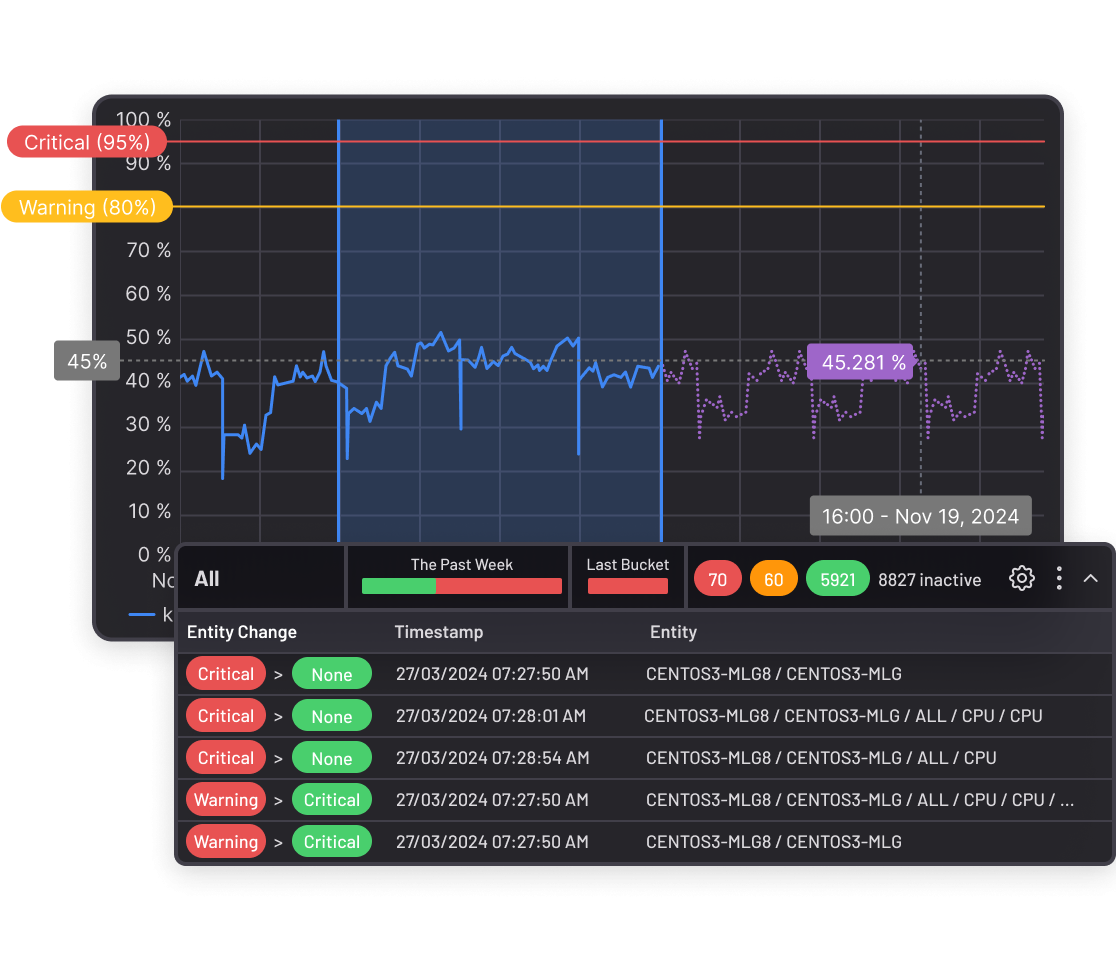This screenshot has width=1116, height=960.
Task: Click the Past Week status bar
Action: tap(461, 586)
